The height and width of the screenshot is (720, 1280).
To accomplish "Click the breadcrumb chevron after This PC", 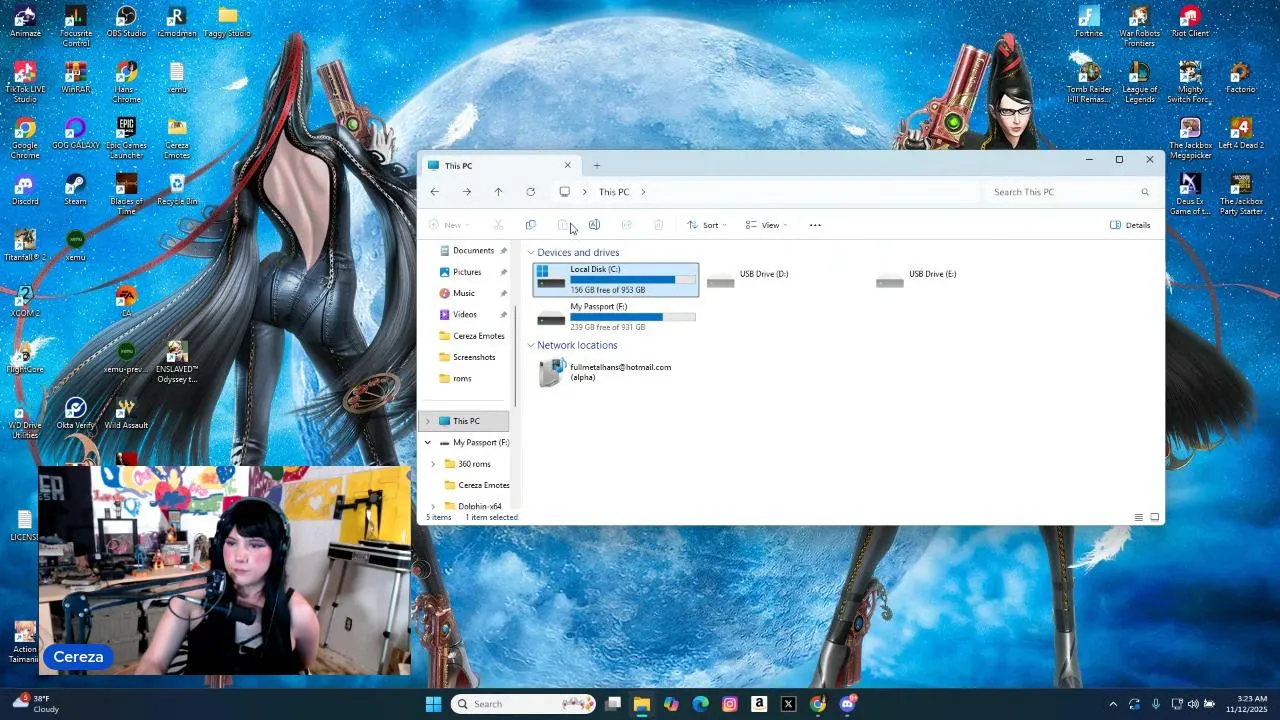I will (x=643, y=192).
